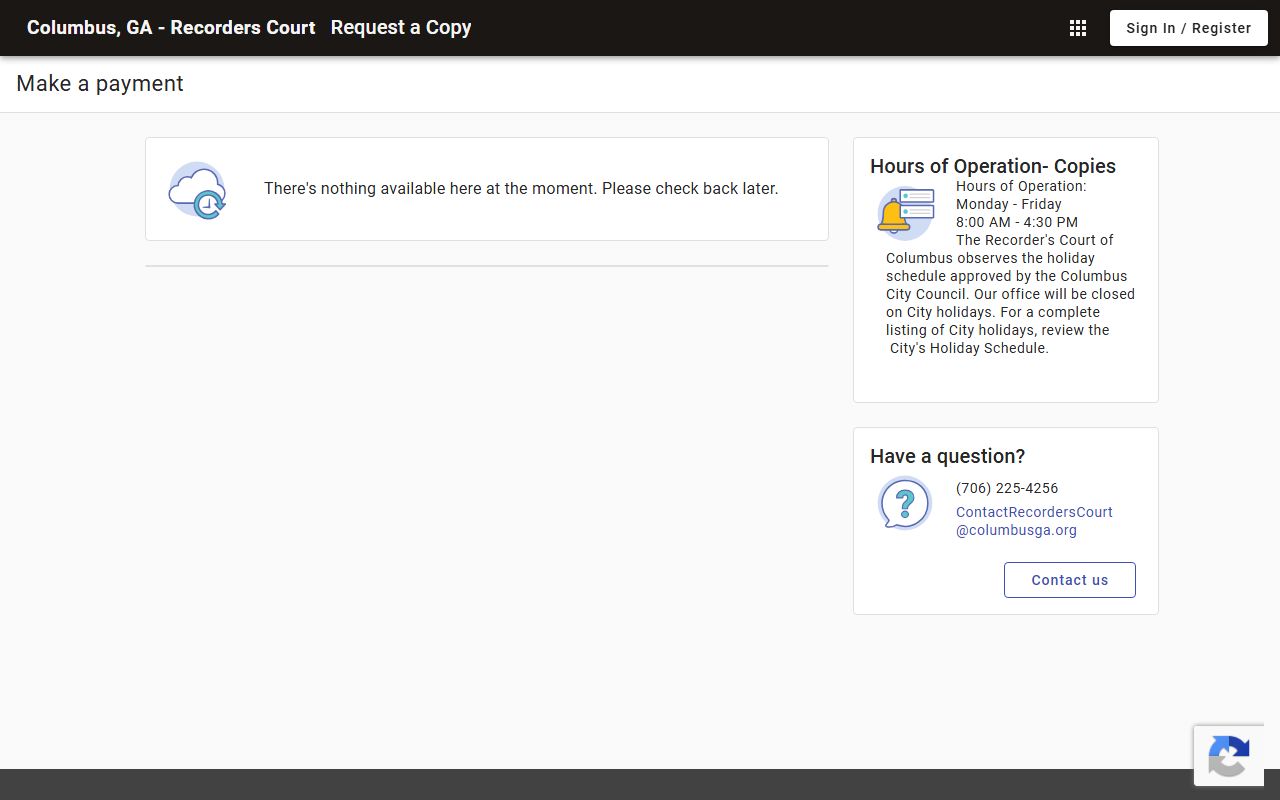Click the question mark speech bubble icon
1280x800 pixels.
(905, 503)
